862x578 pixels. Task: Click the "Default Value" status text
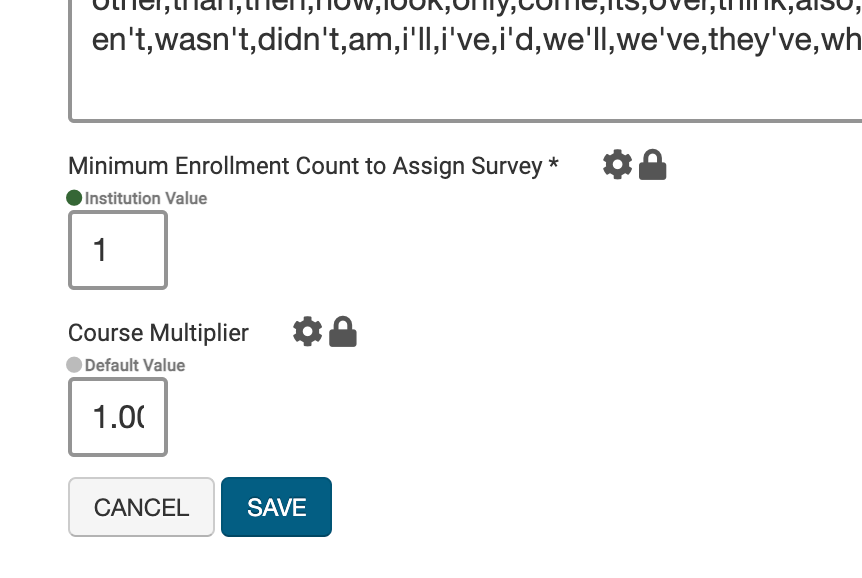[x=135, y=366]
